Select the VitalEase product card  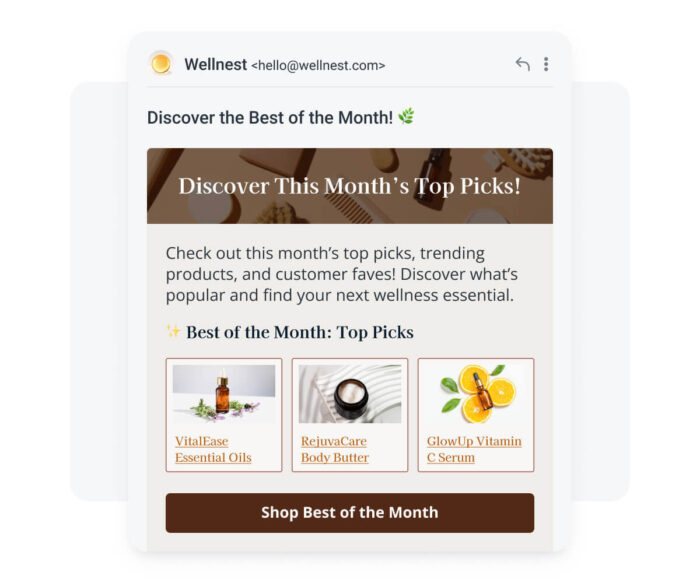224,415
